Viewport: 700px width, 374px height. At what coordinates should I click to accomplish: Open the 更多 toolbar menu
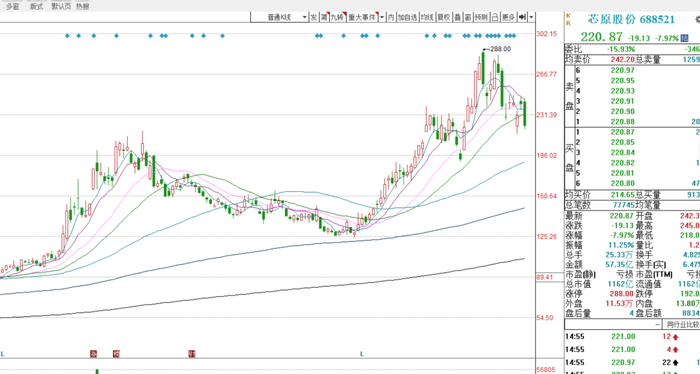[x=508, y=17]
